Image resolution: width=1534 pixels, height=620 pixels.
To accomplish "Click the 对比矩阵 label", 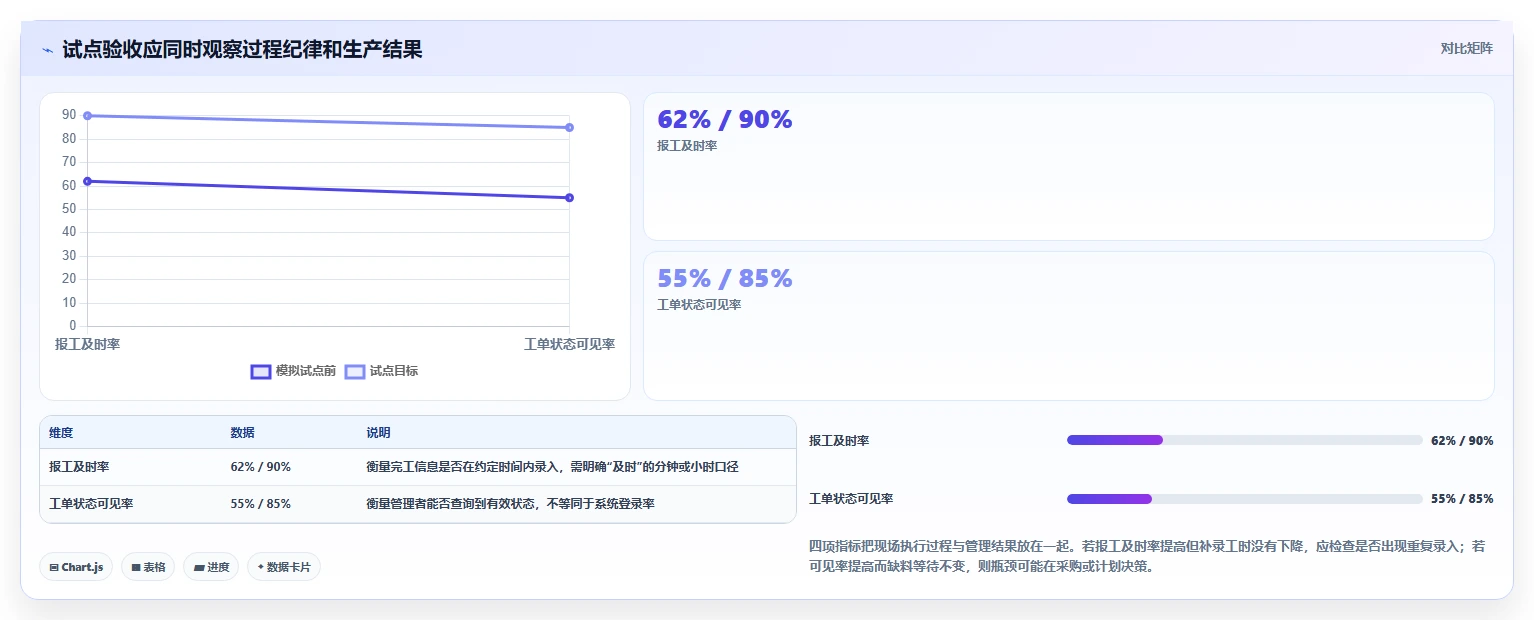I will point(1466,48).
